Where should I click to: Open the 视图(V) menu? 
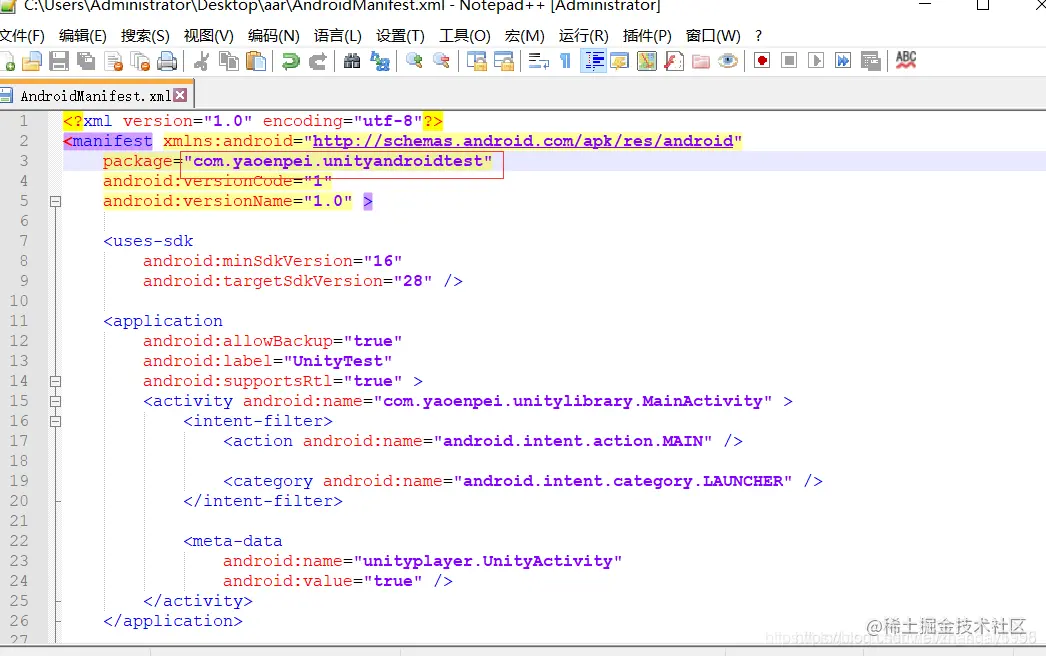tap(209, 36)
